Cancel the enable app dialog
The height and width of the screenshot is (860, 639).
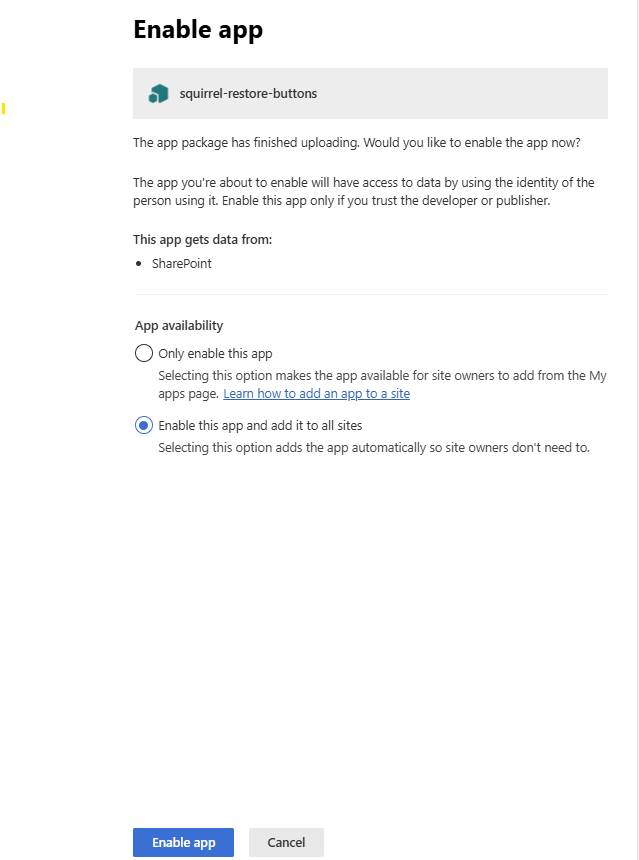[286, 842]
